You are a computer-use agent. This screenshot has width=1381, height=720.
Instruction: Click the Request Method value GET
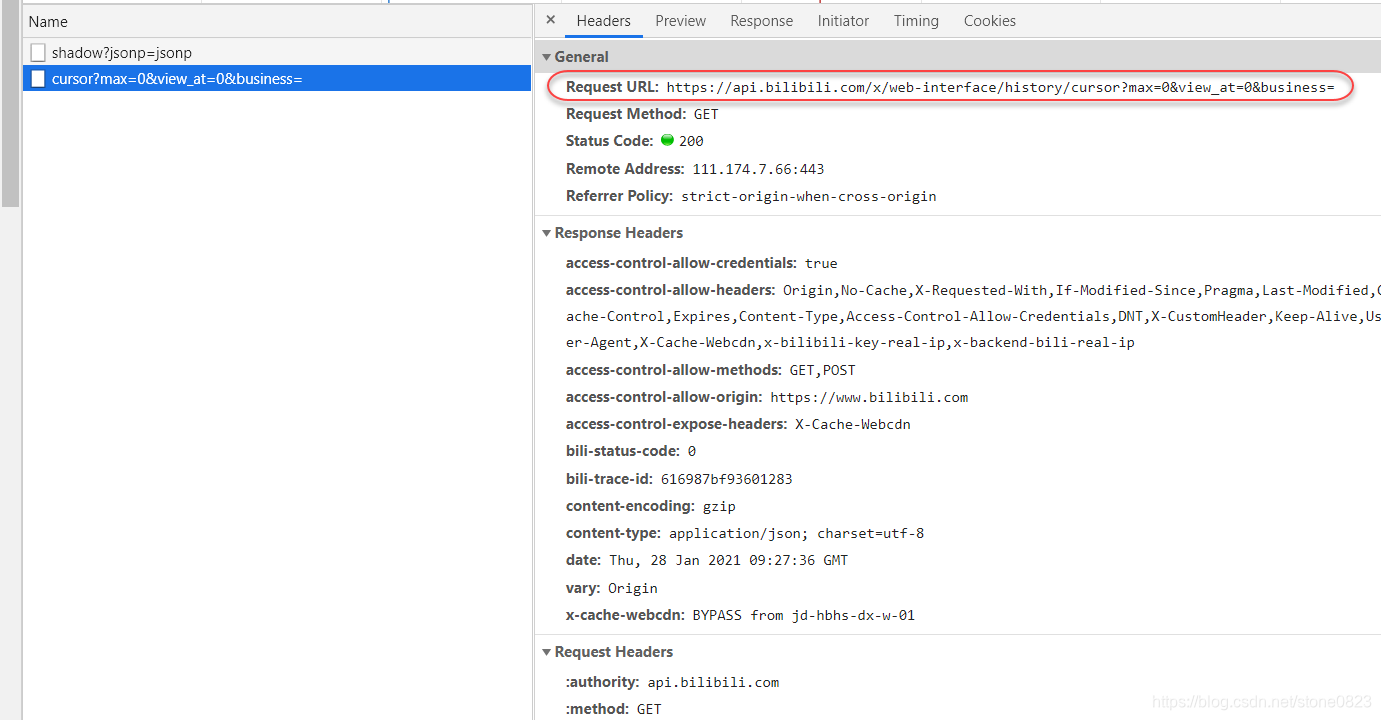pyautogui.click(x=706, y=114)
